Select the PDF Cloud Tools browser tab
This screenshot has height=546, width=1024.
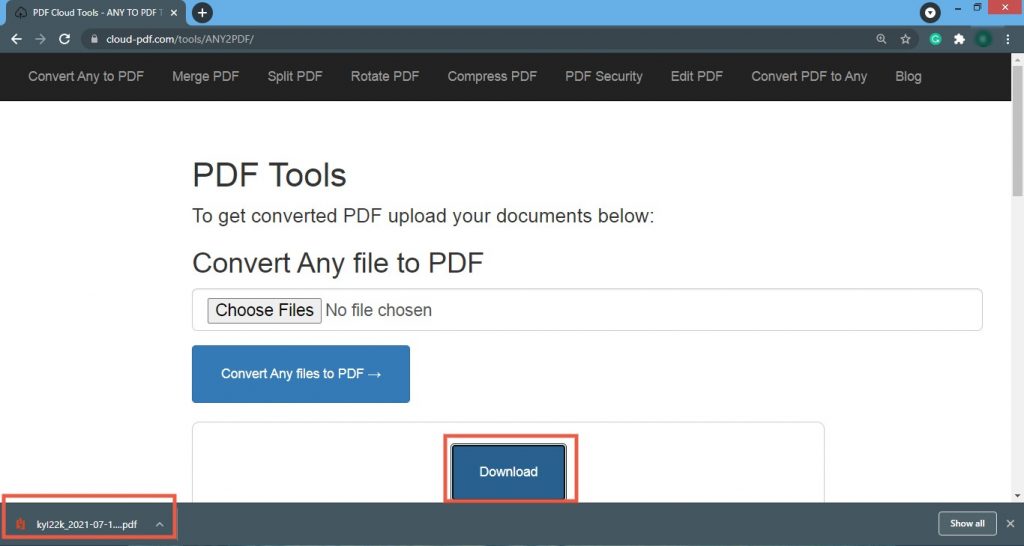[x=98, y=12]
